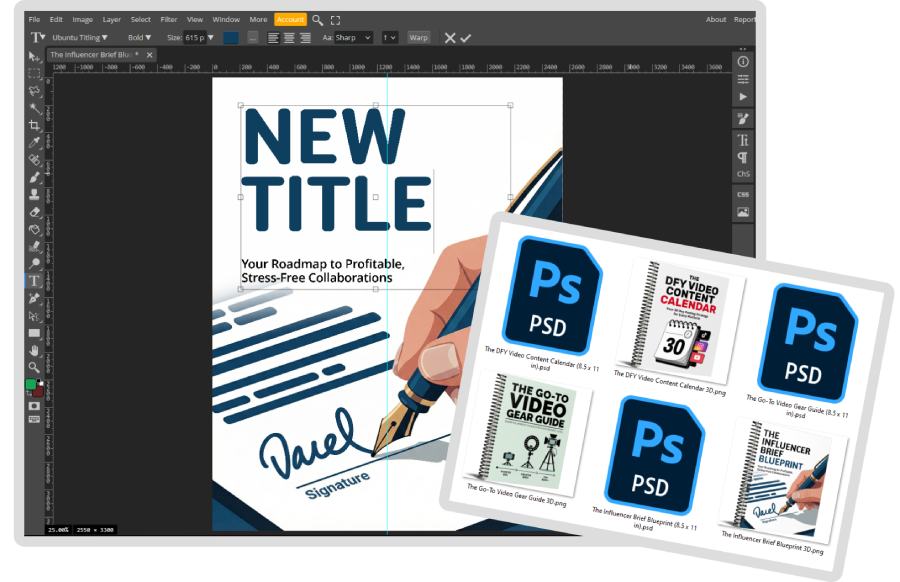Select the Pen tool
The width and height of the screenshot is (900, 582).
(34, 298)
